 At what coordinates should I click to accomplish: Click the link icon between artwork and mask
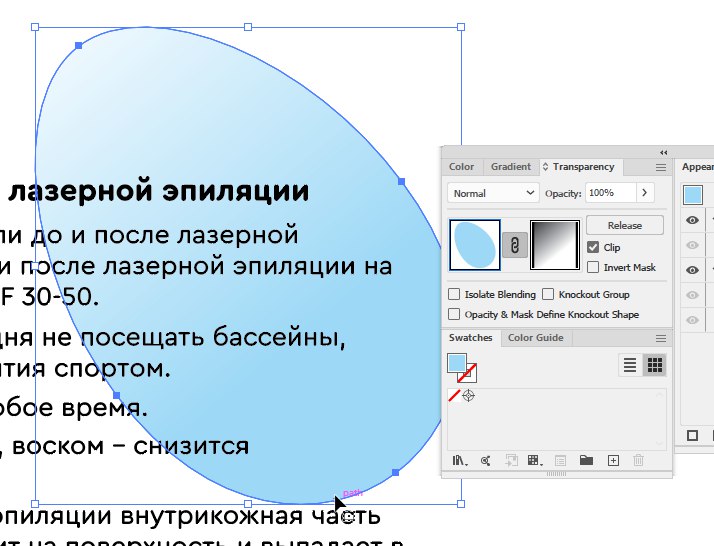[515, 245]
